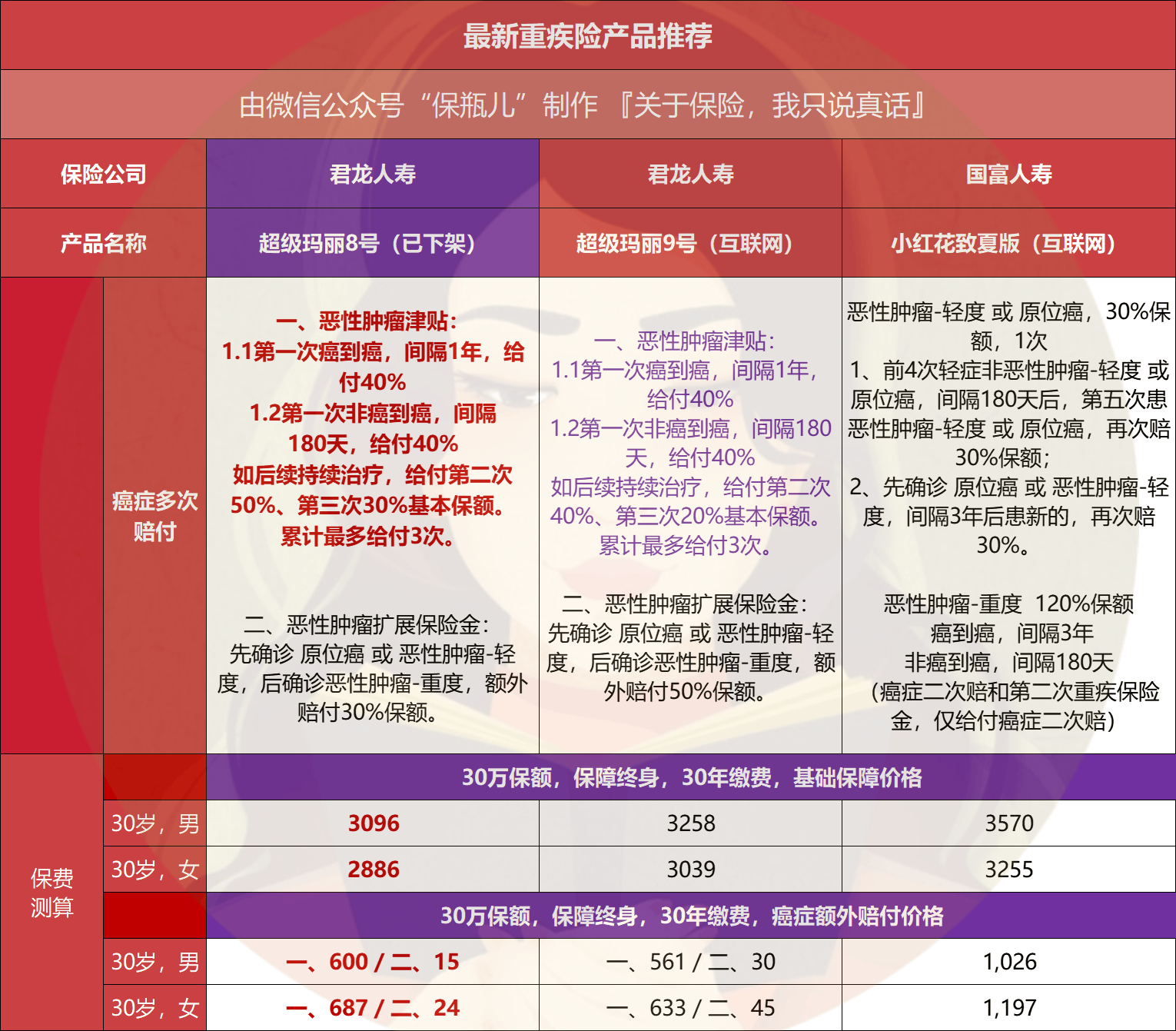Click 30岁，女 label beside 2886
Viewport: 1176px width, 1031px height.
pos(155,870)
